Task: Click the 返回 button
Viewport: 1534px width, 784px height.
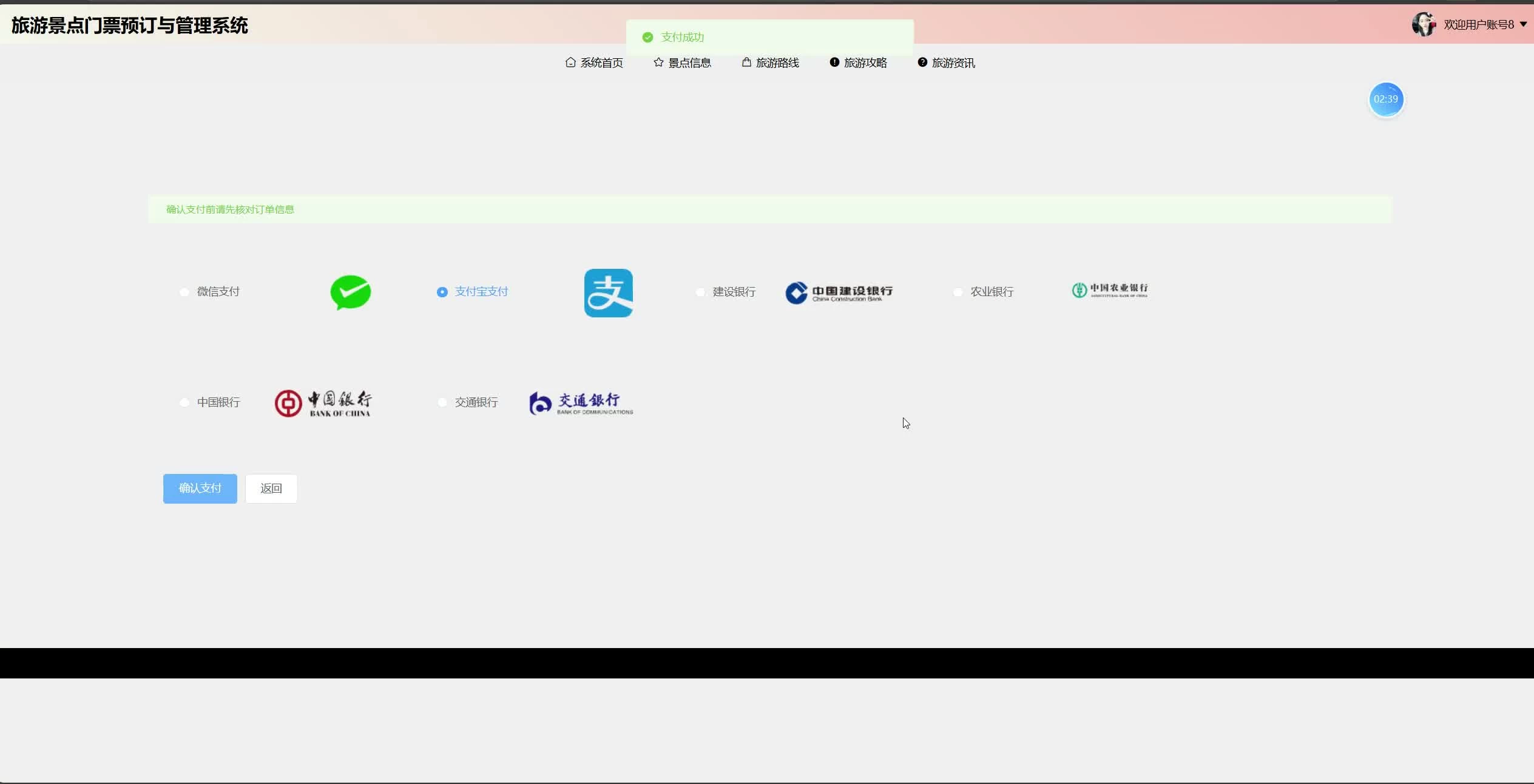Action: (x=271, y=488)
